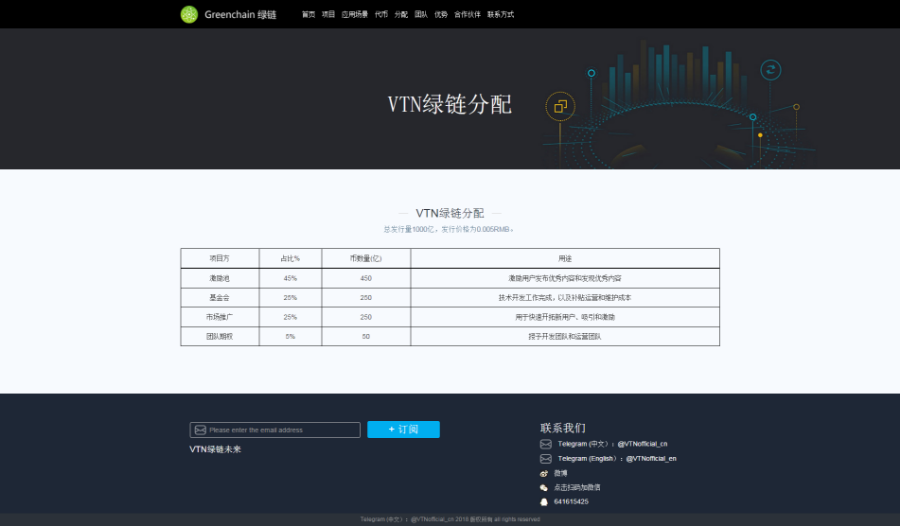Image resolution: width=900 pixels, height=526 pixels.
Task: Click the WeChat icon
Action: pyautogui.click(x=544, y=488)
